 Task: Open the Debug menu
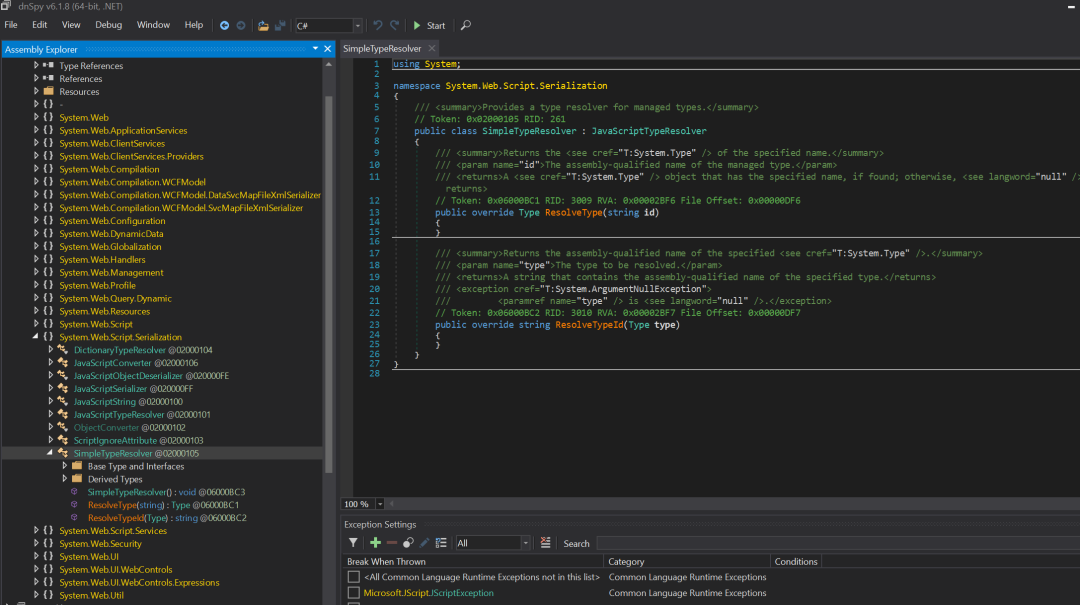coord(108,25)
